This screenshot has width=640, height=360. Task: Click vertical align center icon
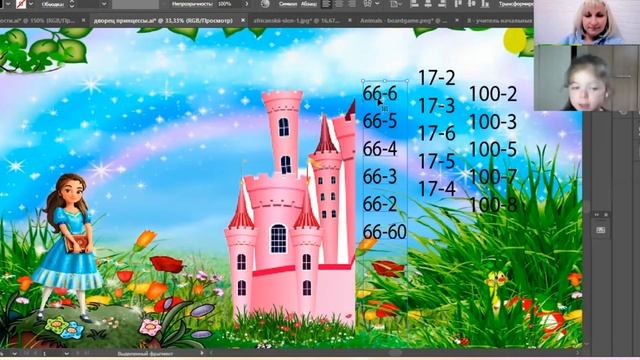point(471,4)
